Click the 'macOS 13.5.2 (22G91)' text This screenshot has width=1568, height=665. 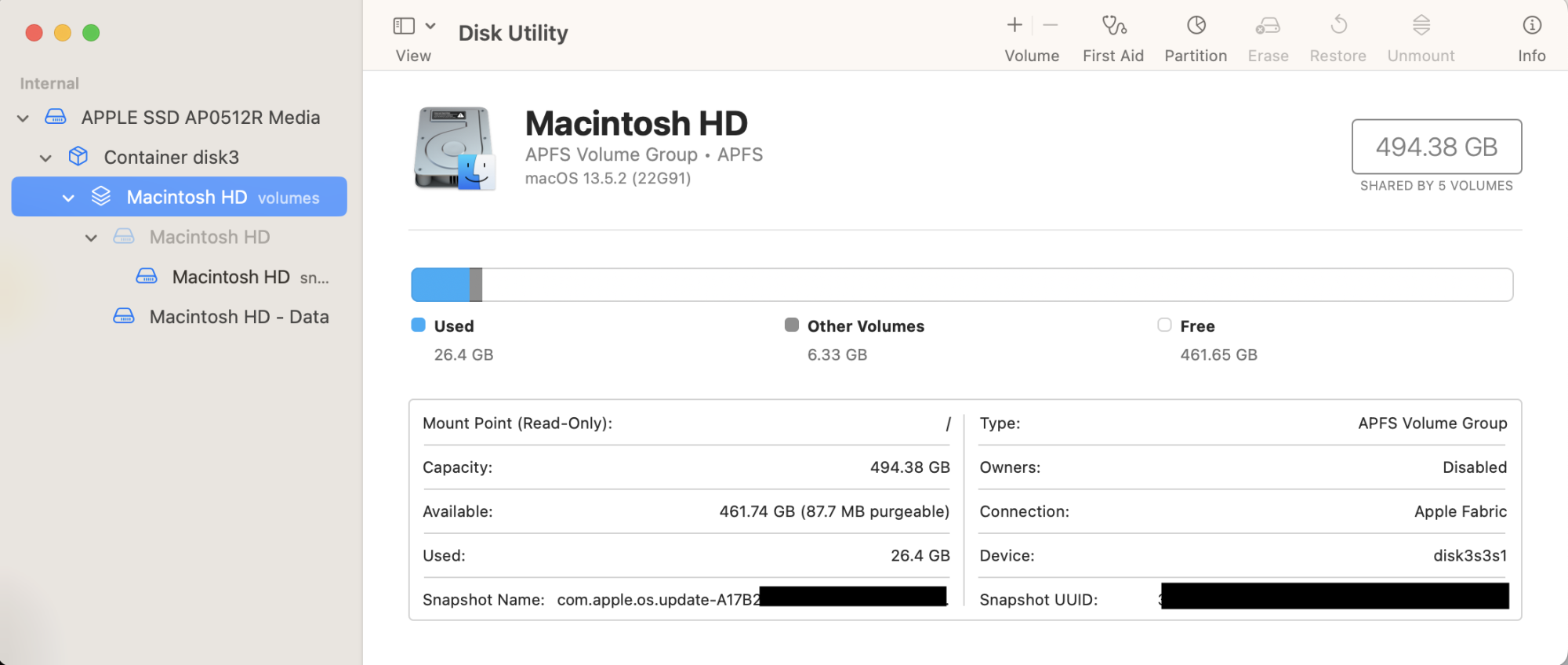[608, 179]
